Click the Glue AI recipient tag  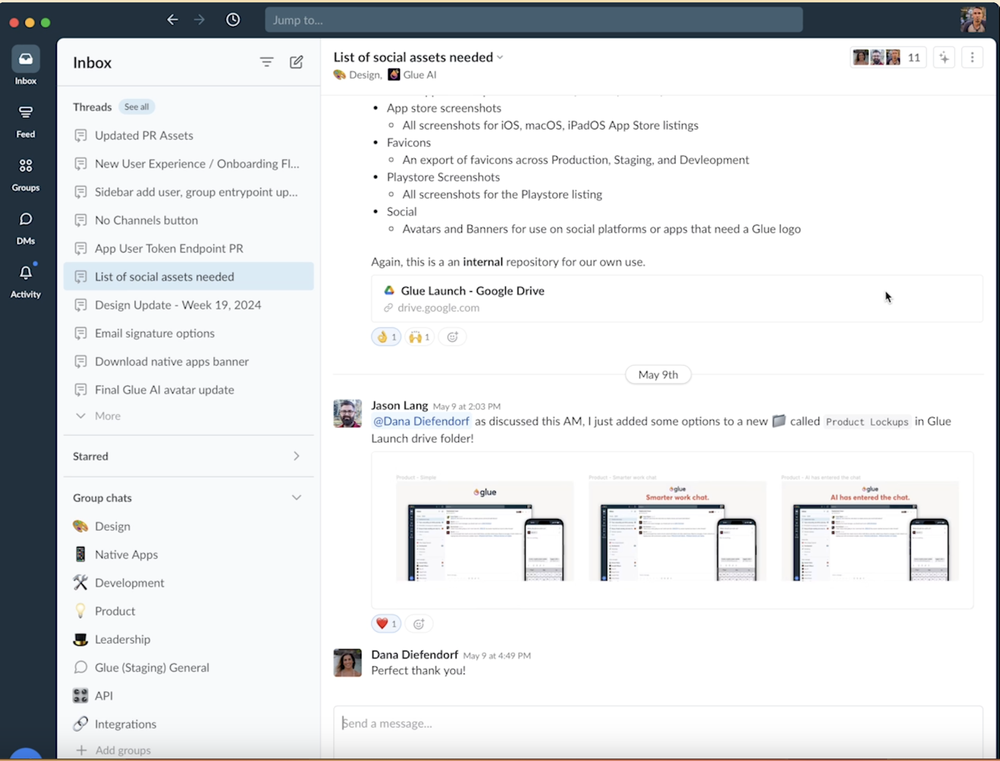coord(412,75)
